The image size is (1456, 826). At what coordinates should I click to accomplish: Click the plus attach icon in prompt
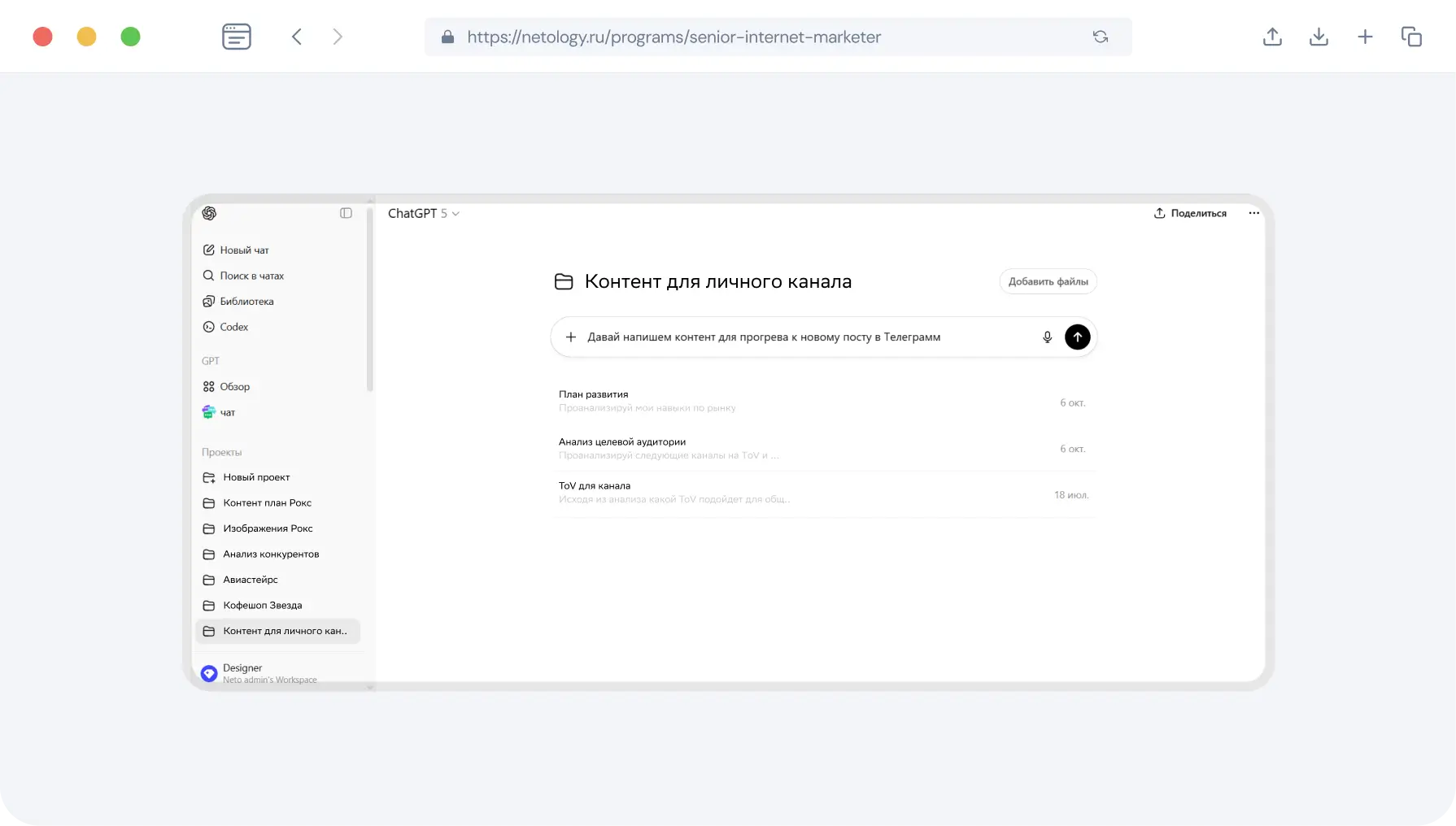point(571,337)
